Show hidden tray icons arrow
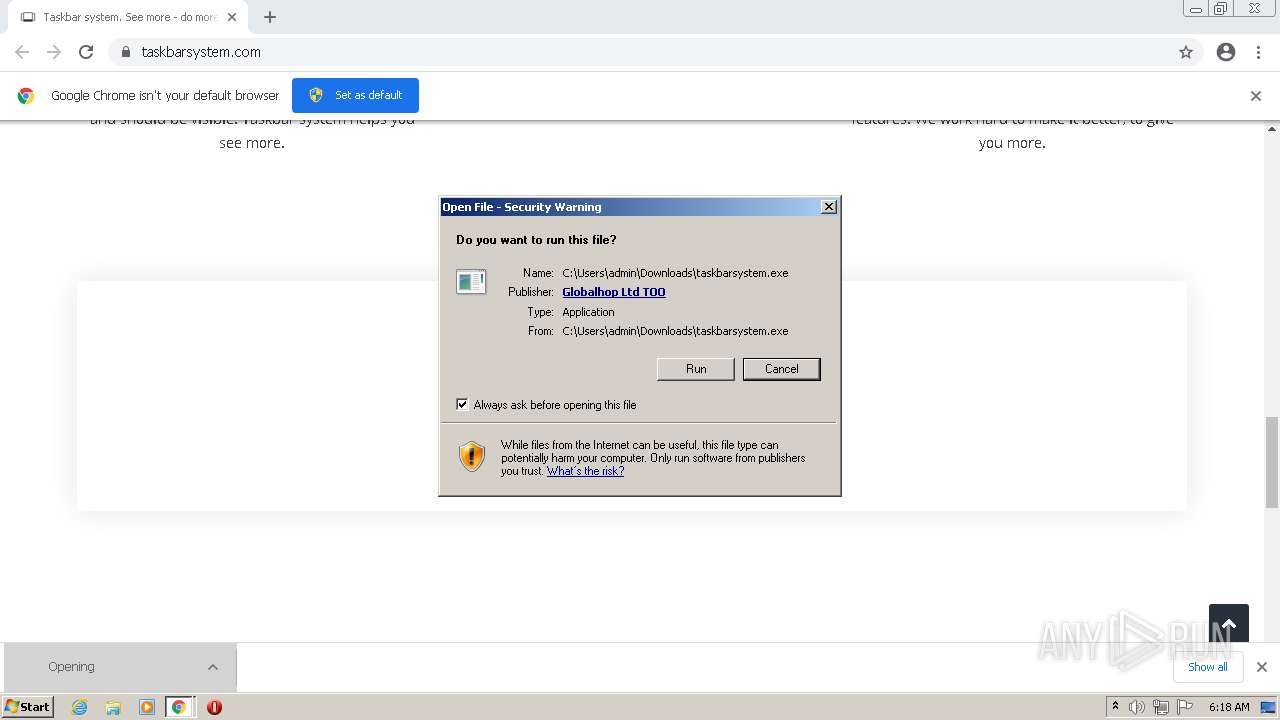This screenshot has height=720, width=1280. tap(1115, 707)
